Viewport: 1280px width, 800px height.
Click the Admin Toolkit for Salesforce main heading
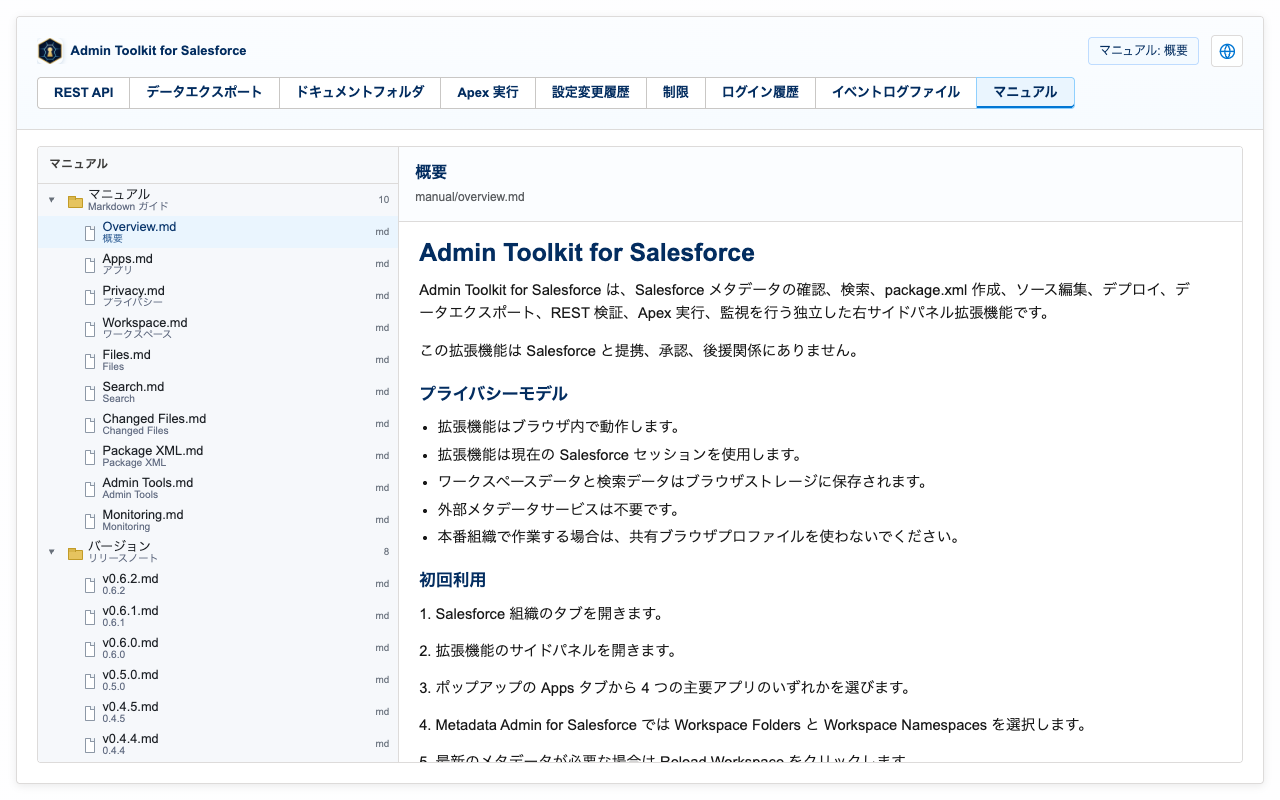[x=587, y=252]
